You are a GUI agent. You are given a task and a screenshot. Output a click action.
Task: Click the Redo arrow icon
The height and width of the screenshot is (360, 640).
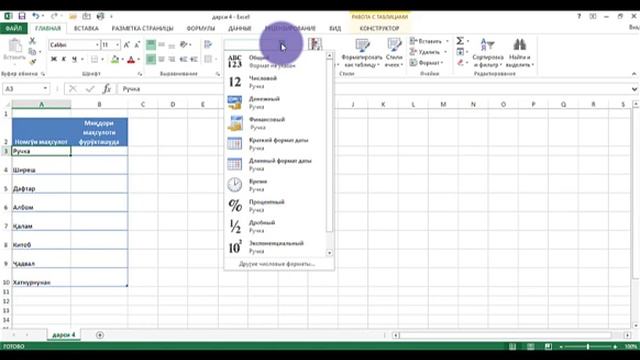click(x=54, y=16)
